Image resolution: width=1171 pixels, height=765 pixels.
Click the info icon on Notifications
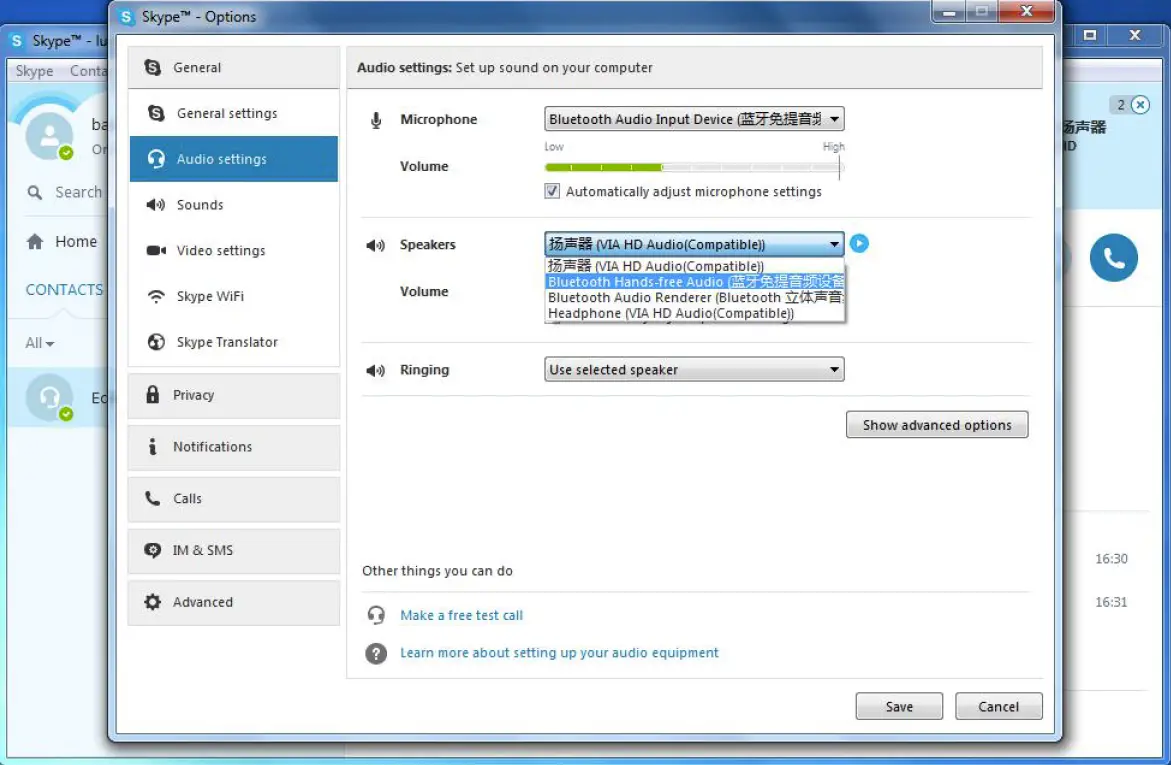tap(152, 447)
